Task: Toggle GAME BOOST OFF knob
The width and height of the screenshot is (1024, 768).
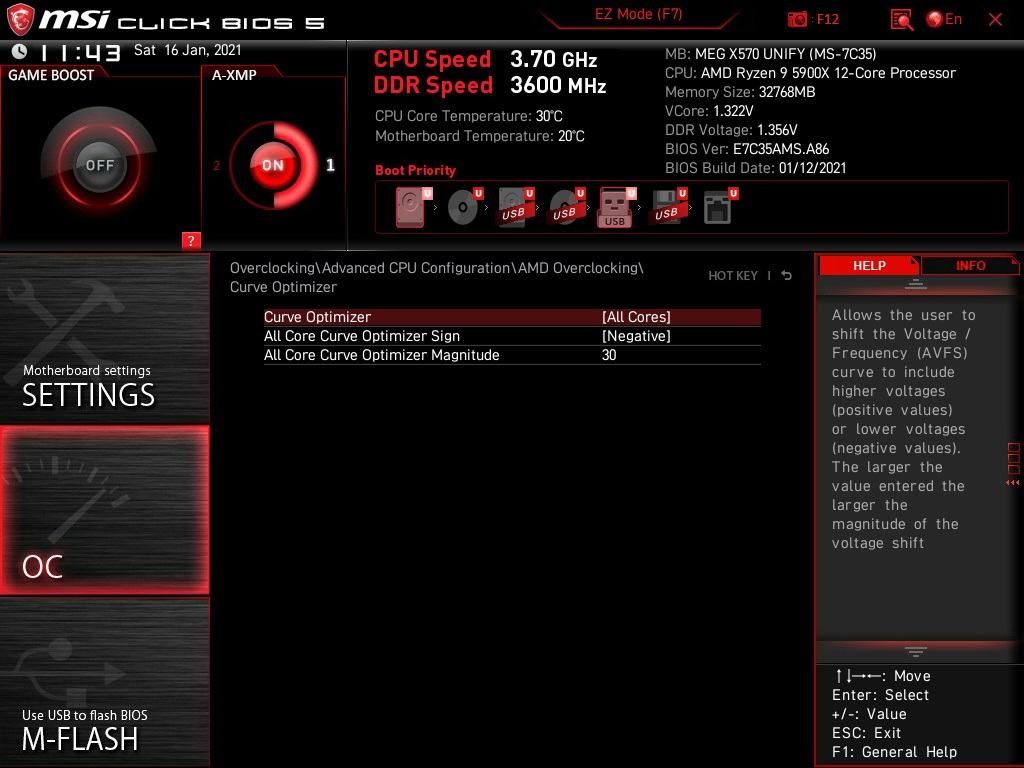Action: coord(99,165)
